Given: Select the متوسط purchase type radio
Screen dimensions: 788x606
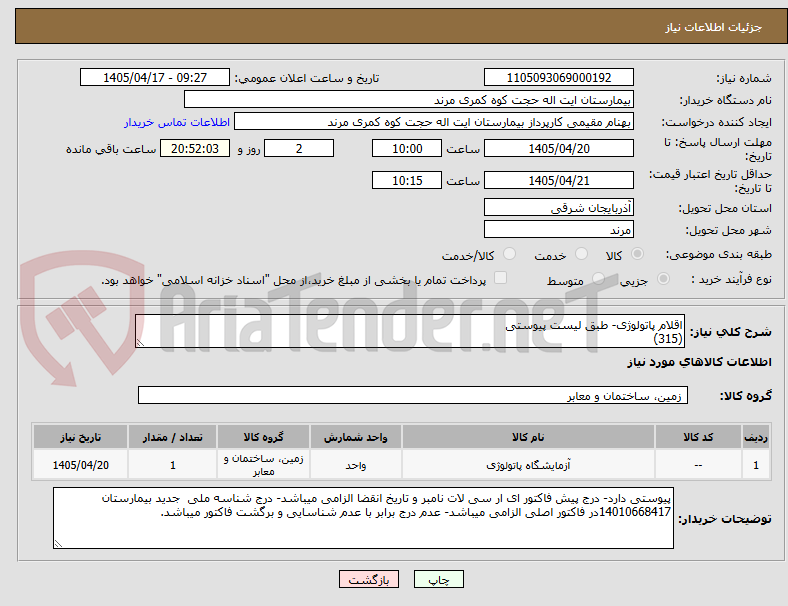Looking at the screenshot, I should (598, 278).
